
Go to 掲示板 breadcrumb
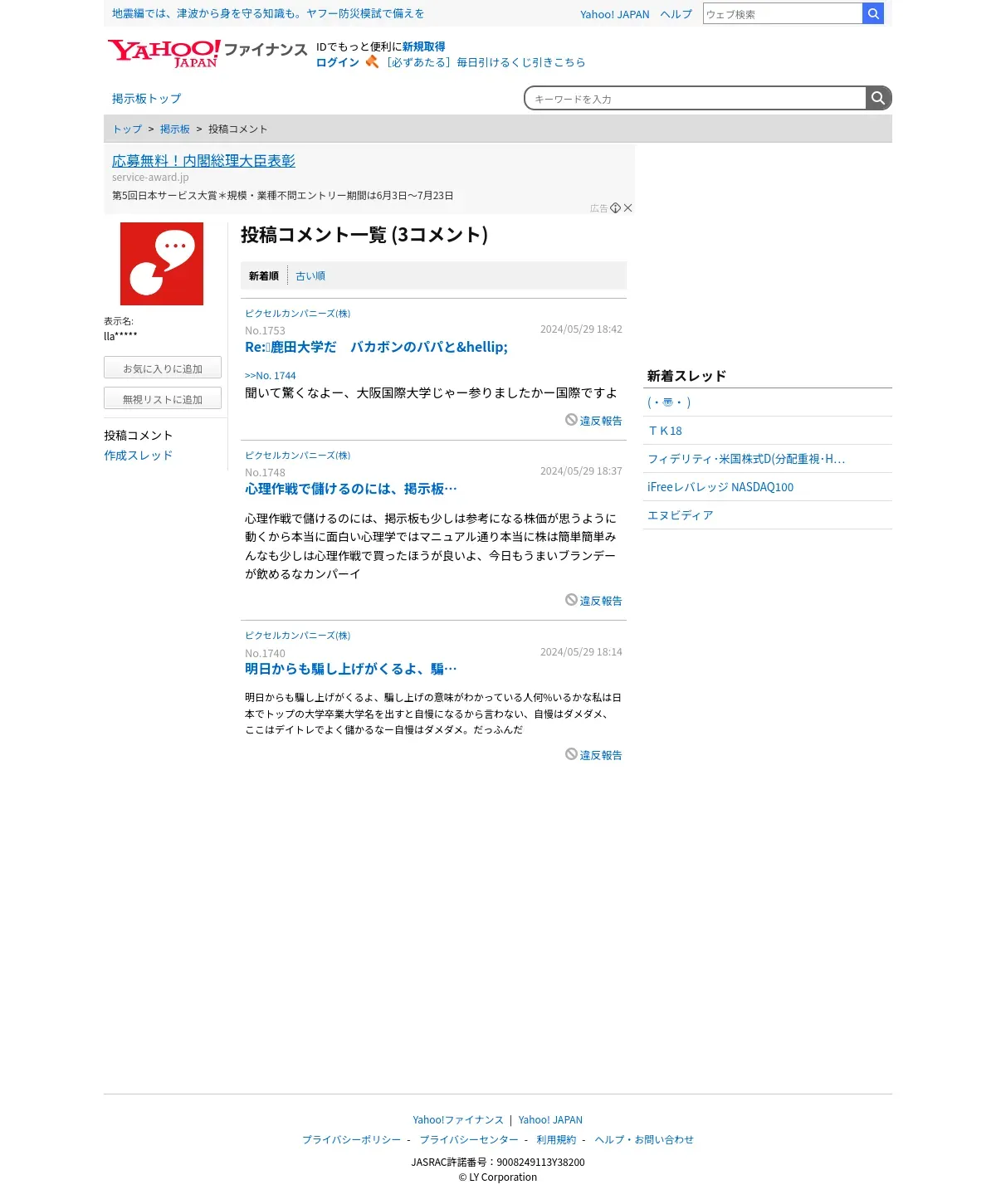[x=175, y=129]
